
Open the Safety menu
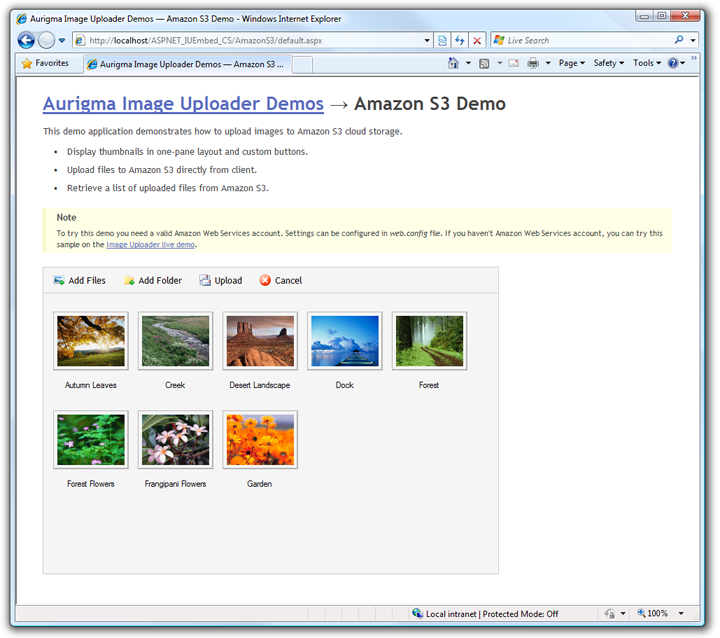point(608,63)
